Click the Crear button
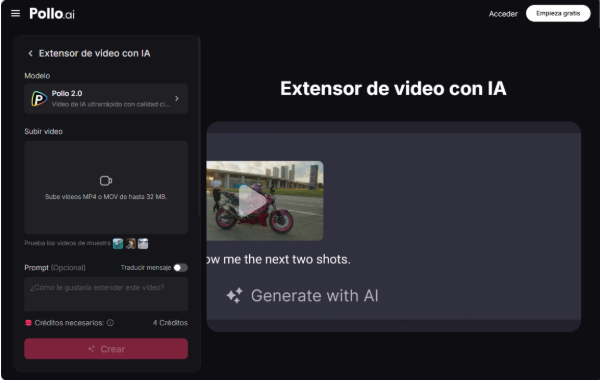 pos(106,349)
